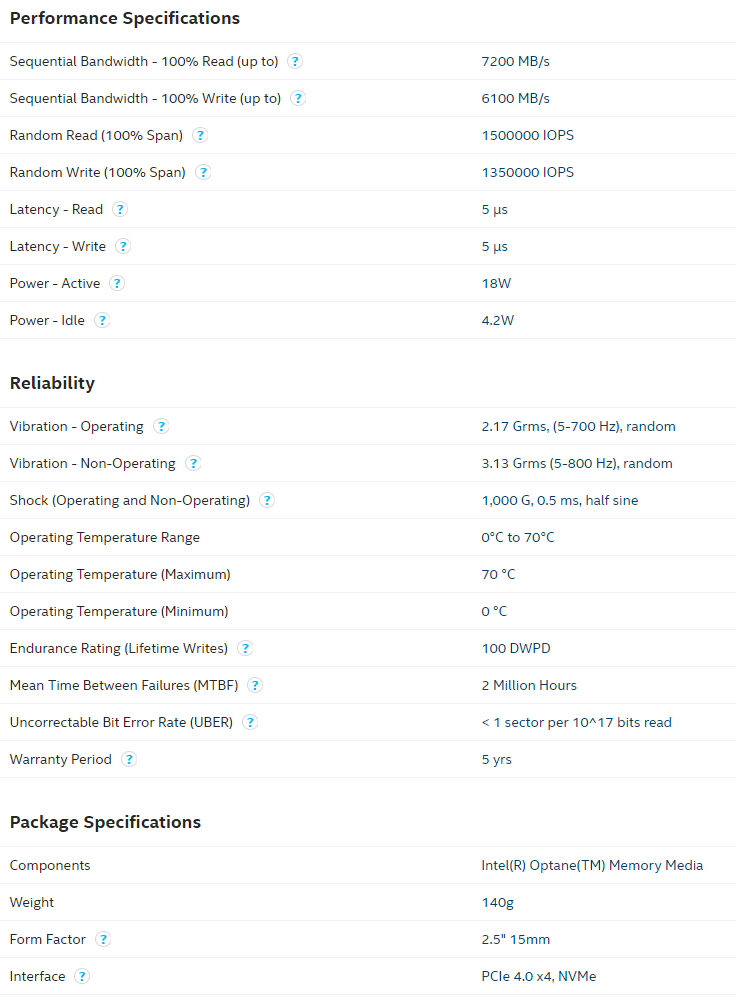Open Vibration - Operating help icon
The height and width of the screenshot is (1002, 736).
[x=161, y=426]
